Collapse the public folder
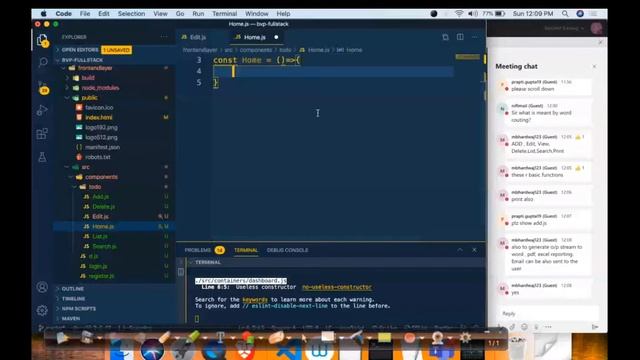The width and height of the screenshot is (640, 360). click(89, 98)
